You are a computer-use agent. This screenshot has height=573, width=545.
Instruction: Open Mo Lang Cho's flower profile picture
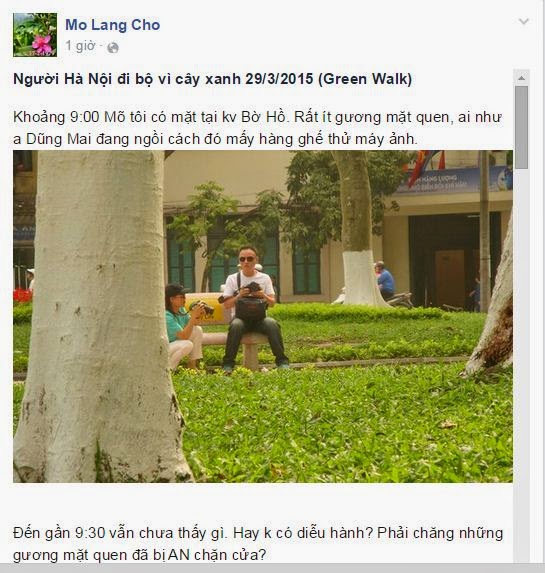click(35, 35)
